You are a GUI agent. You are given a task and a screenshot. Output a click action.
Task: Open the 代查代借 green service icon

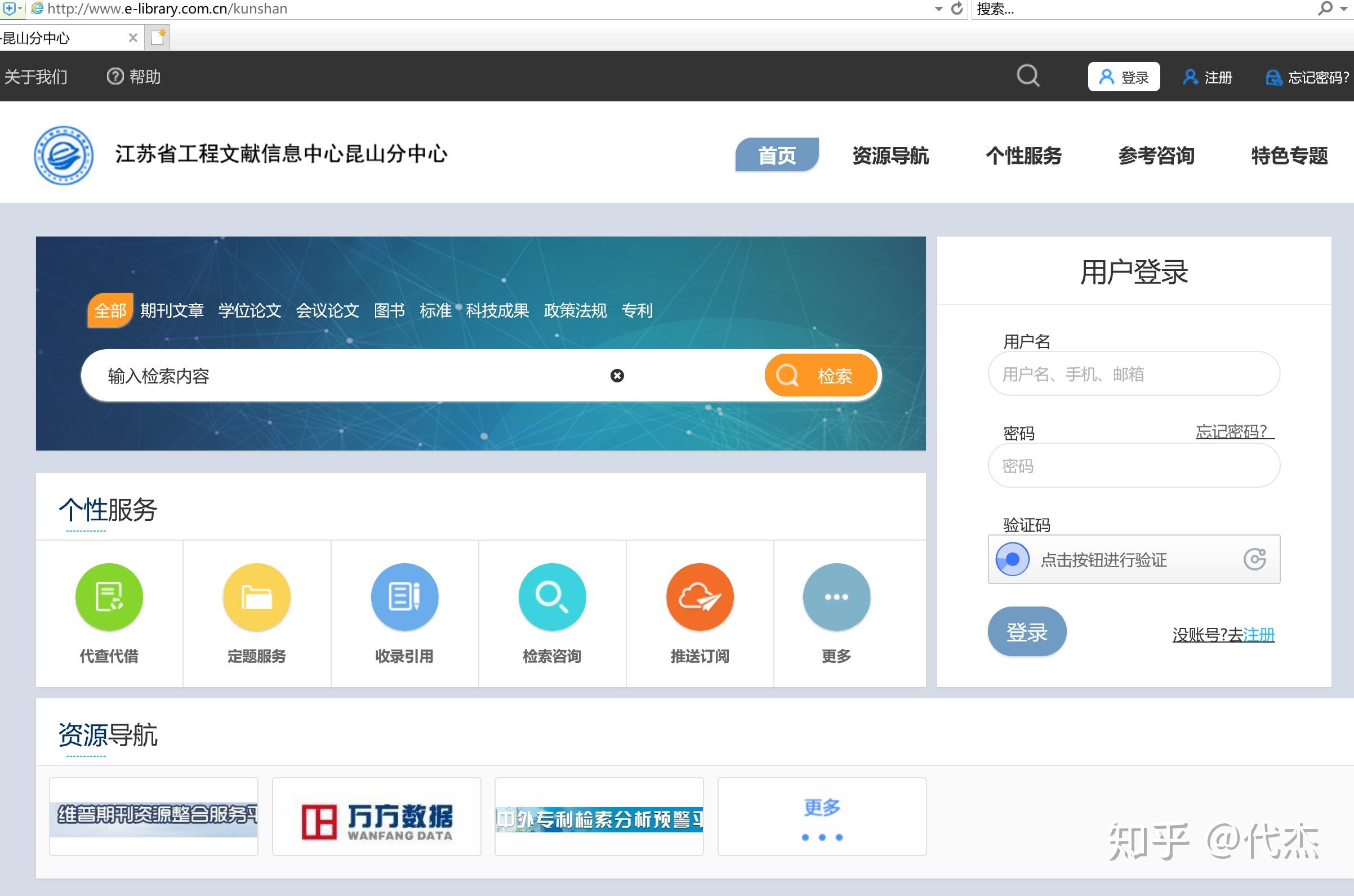109,596
